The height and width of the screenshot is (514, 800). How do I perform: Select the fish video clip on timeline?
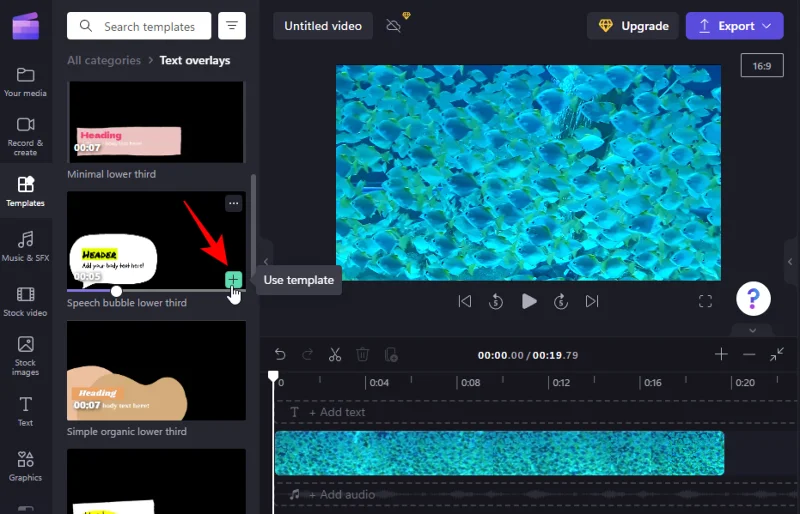pos(499,453)
